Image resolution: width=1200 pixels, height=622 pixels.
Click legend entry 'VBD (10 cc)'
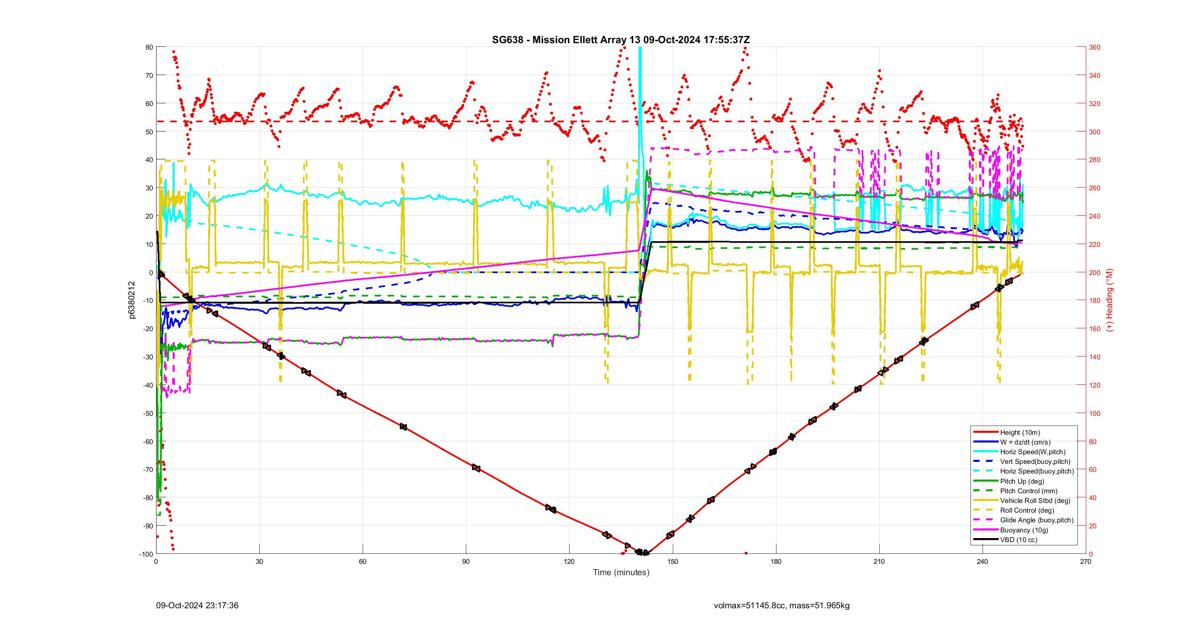[x=1018, y=540]
